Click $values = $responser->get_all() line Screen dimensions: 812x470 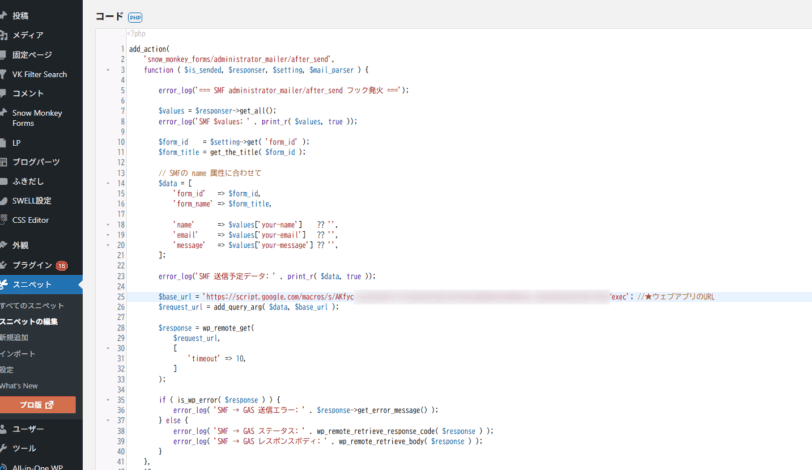click(x=218, y=111)
